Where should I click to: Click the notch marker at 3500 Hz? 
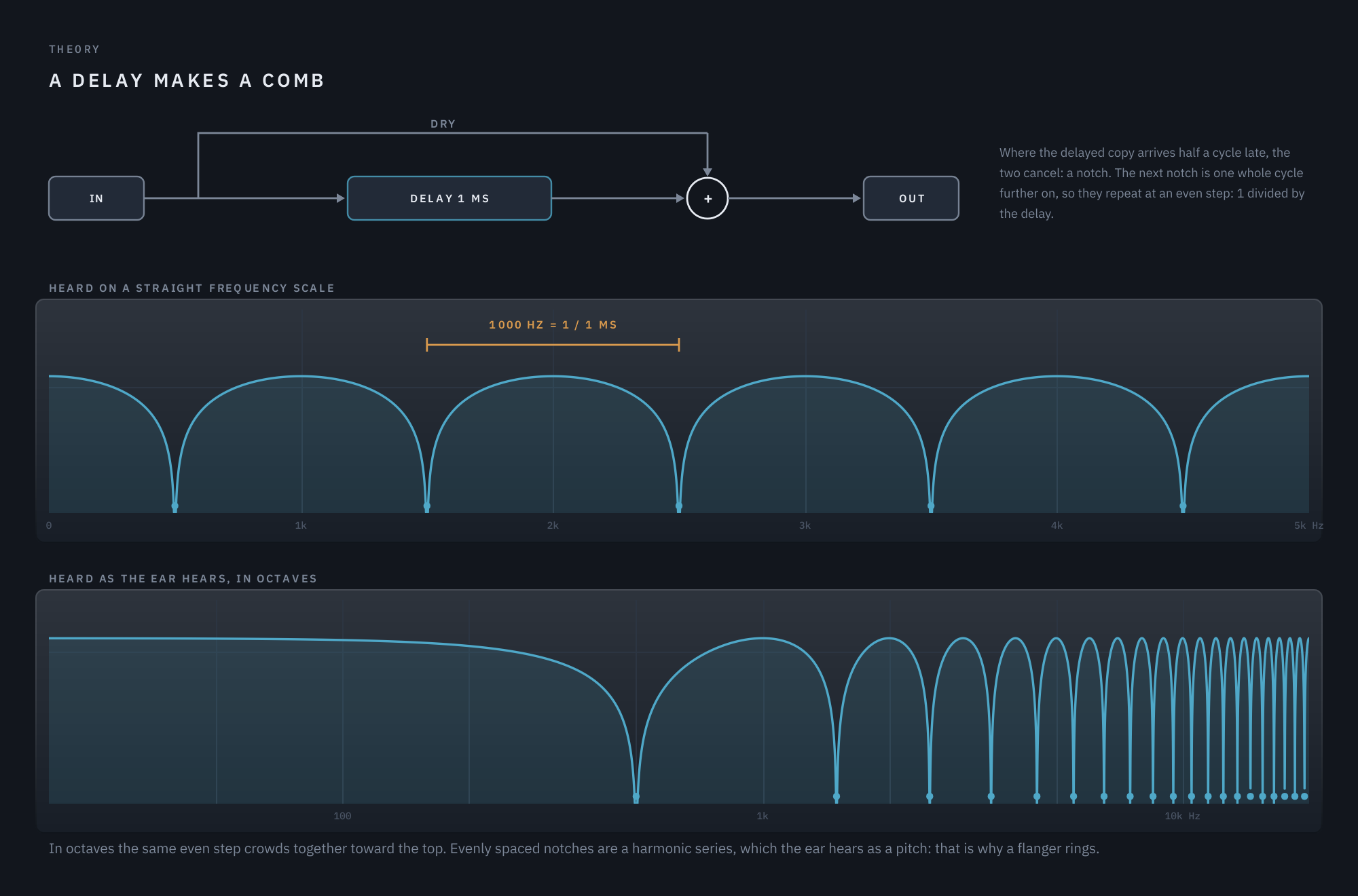tap(931, 506)
